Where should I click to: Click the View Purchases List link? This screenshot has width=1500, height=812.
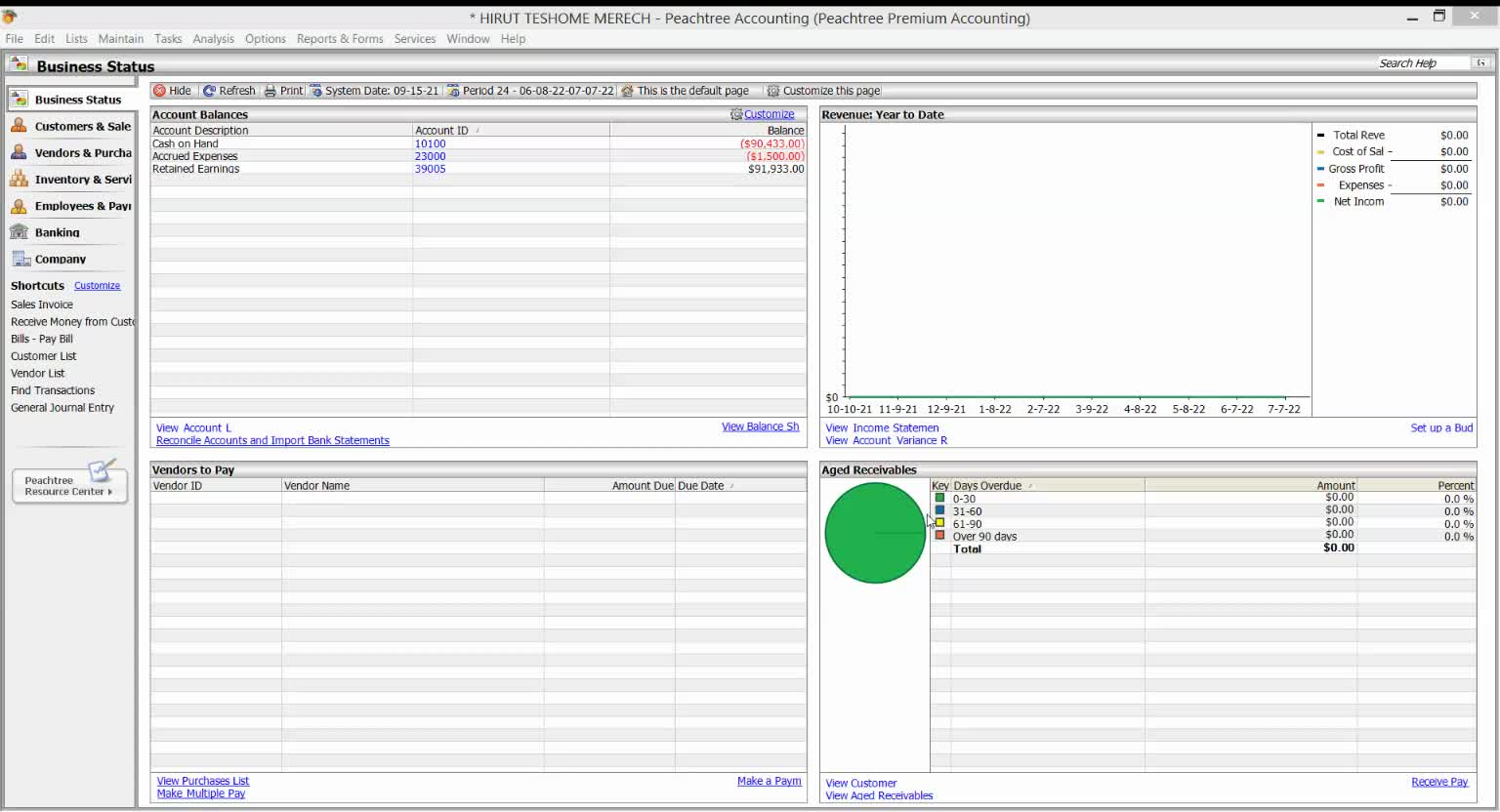click(x=203, y=781)
